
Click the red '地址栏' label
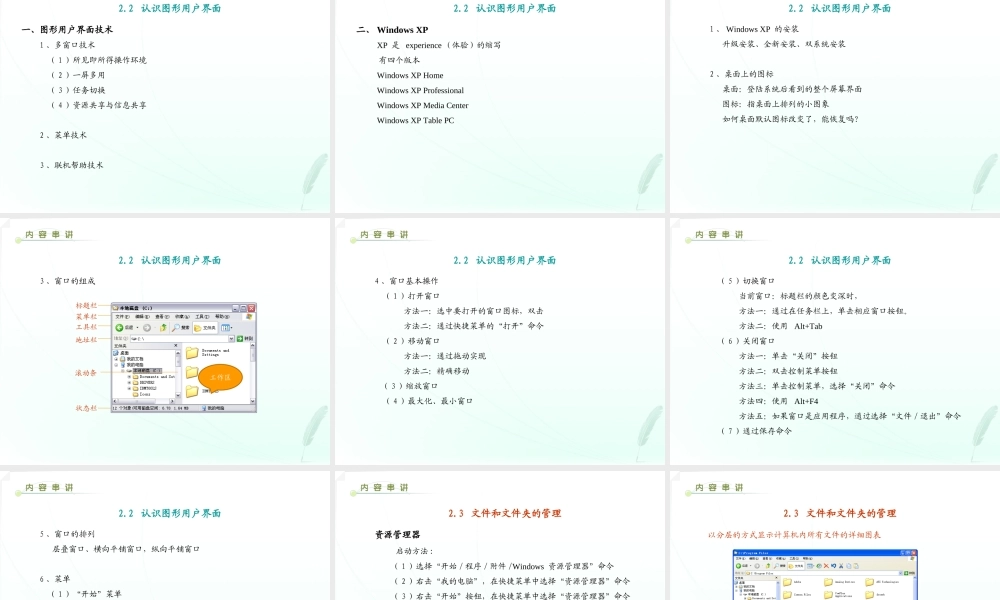86,340
